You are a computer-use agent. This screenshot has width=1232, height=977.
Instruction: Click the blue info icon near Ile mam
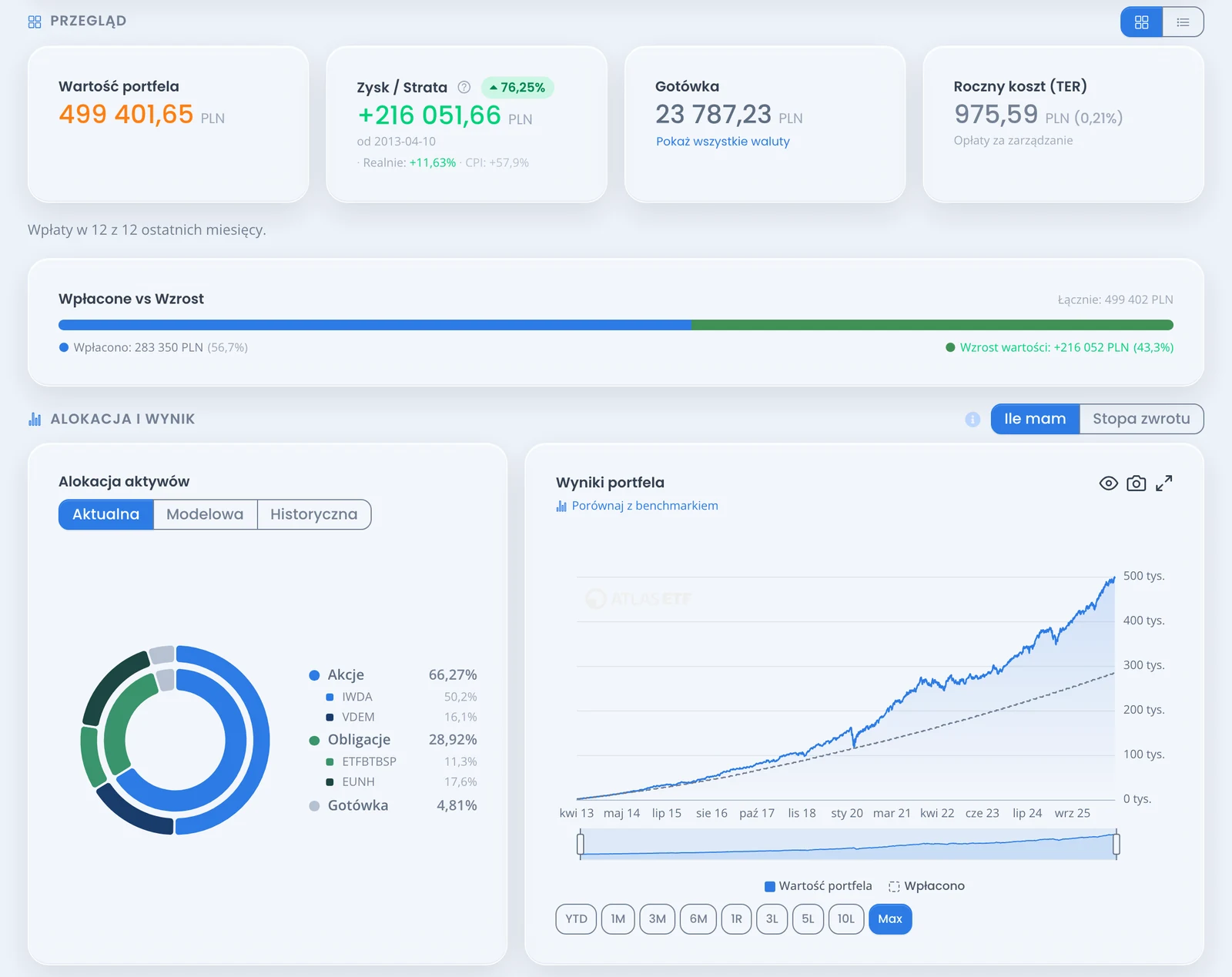(973, 419)
